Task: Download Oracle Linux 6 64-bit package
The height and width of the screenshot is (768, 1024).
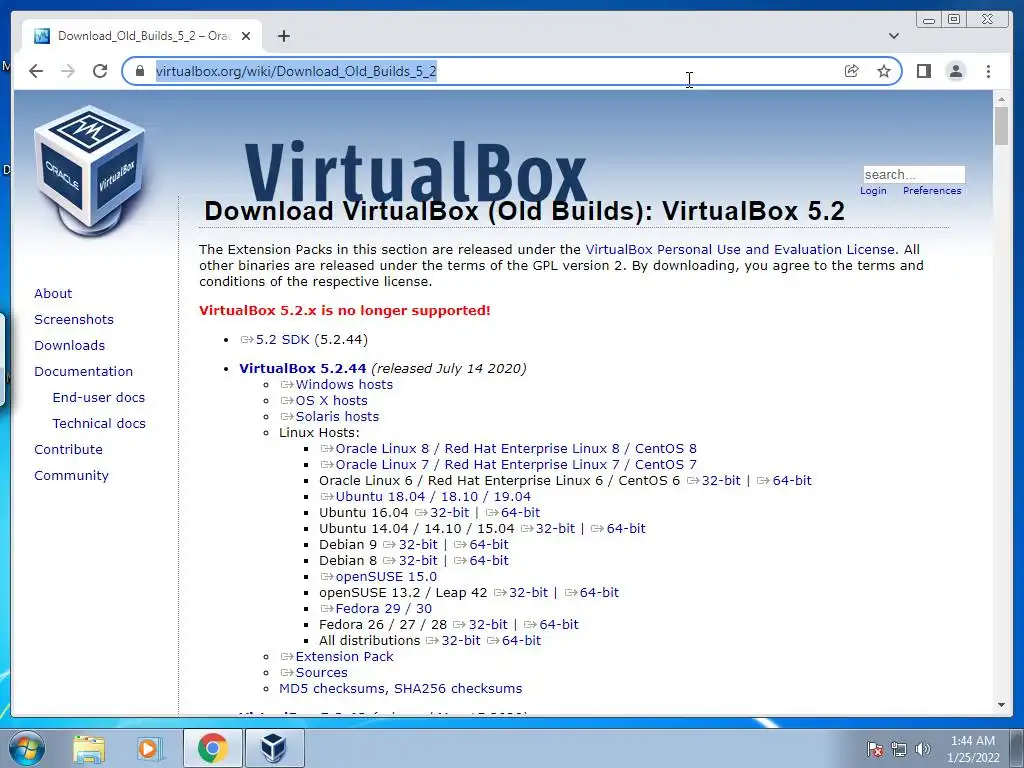Action: [x=784, y=481]
